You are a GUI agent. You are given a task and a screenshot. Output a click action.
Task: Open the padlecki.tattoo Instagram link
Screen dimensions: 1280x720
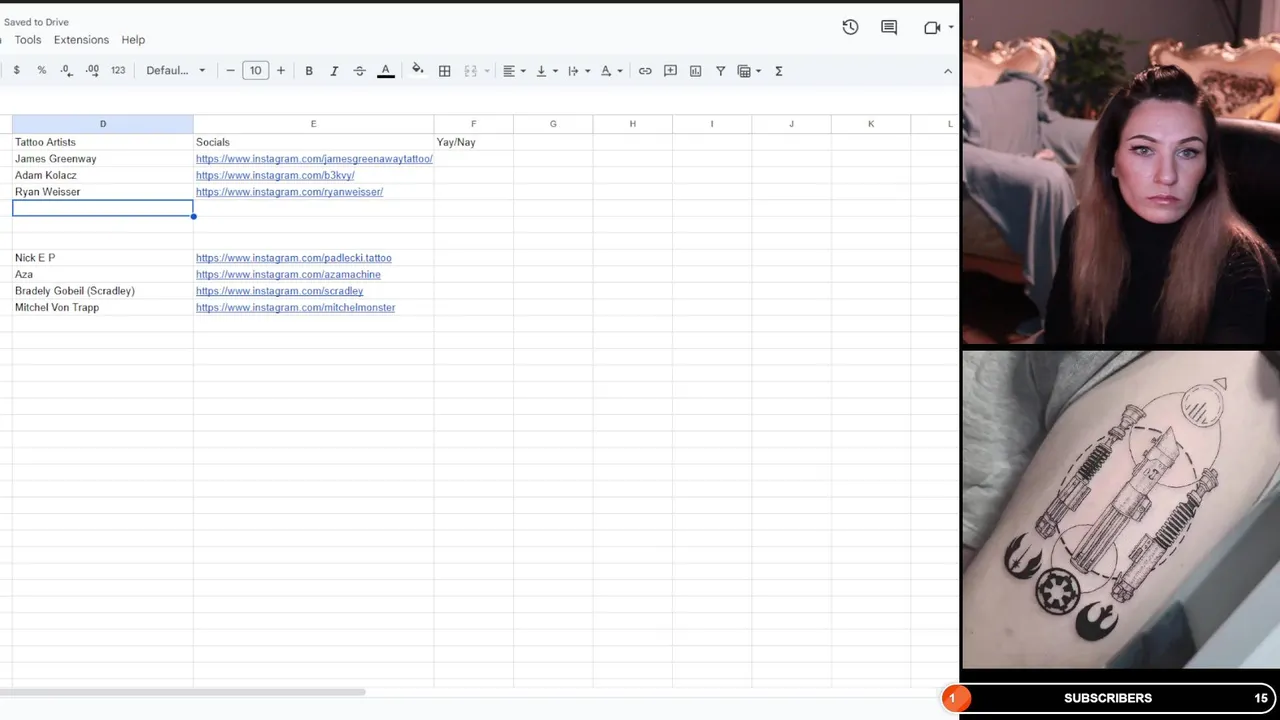(x=294, y=258)
